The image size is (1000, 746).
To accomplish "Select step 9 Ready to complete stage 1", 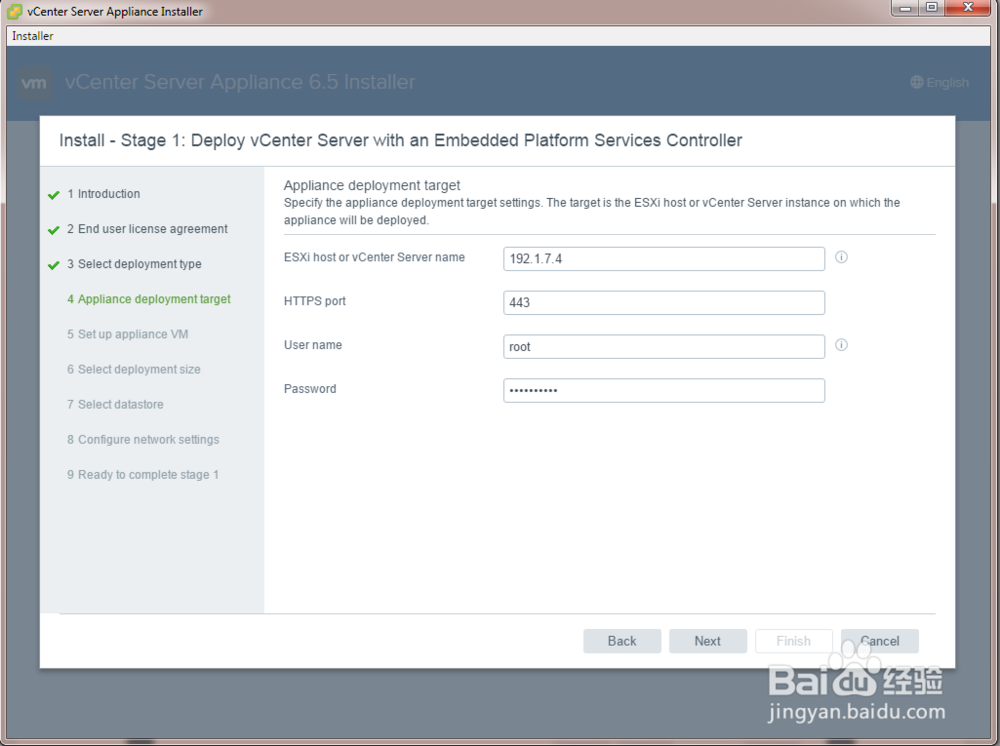I will click(x=143, y=474).
